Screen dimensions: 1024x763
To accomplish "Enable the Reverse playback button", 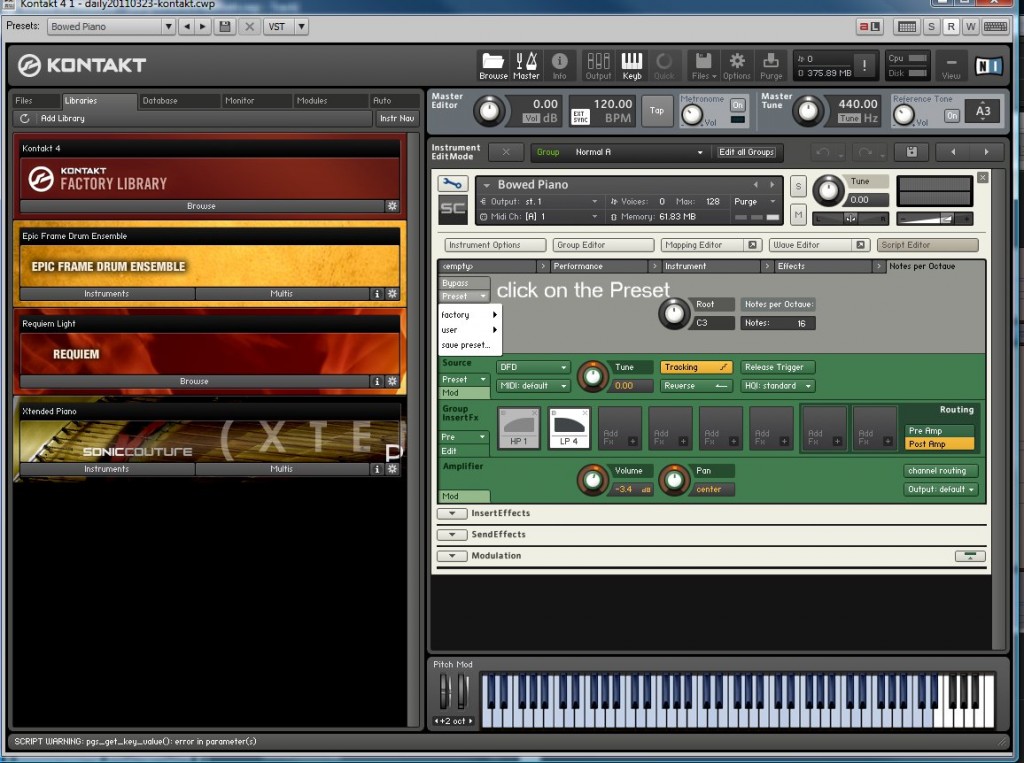I will click(696, 386).
